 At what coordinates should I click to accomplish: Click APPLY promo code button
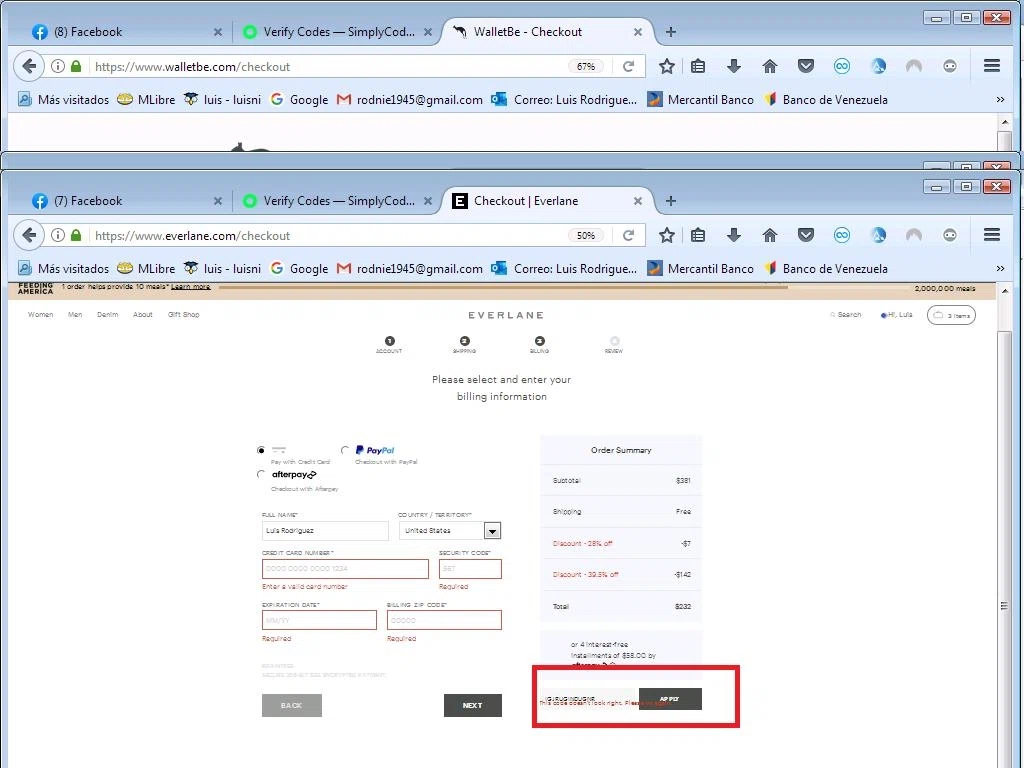click(x=670, y=699)
